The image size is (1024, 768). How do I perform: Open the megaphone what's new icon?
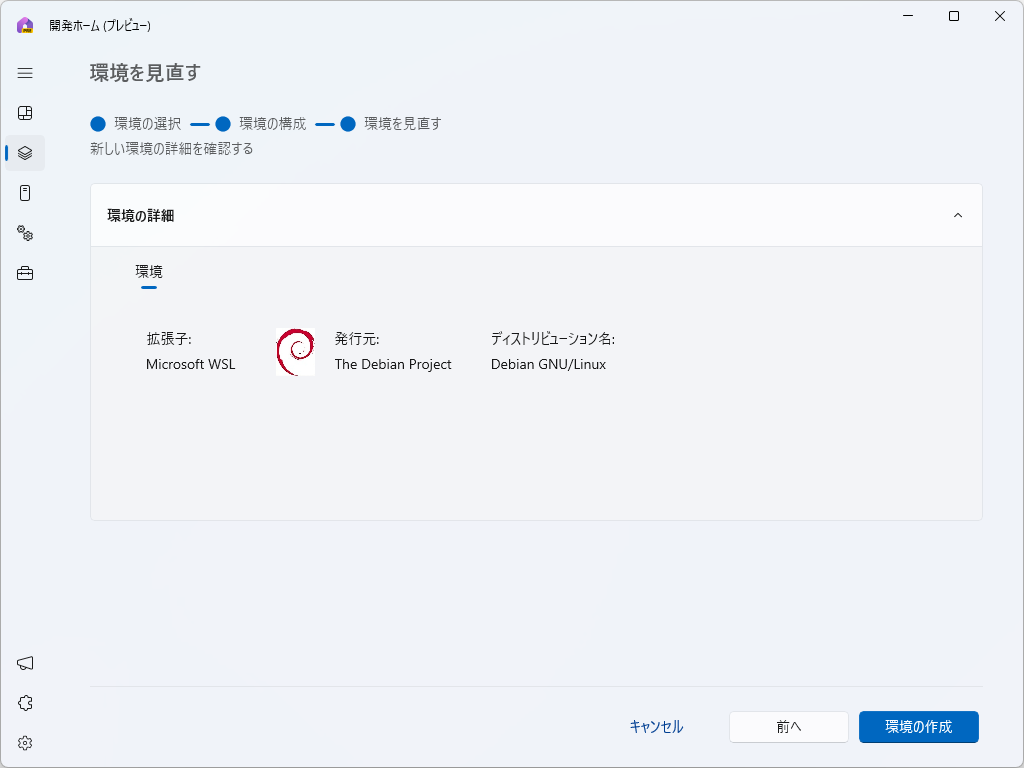coord(25,663)
